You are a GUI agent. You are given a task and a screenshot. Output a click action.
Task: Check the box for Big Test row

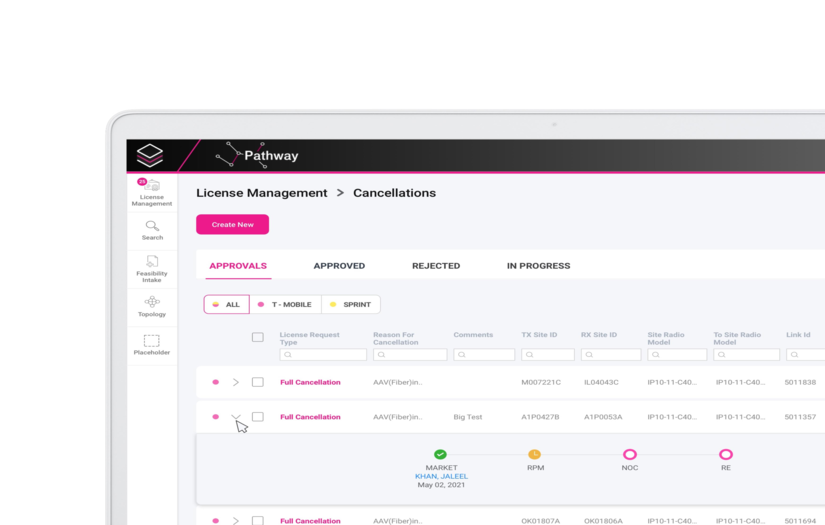pos(258,417)
